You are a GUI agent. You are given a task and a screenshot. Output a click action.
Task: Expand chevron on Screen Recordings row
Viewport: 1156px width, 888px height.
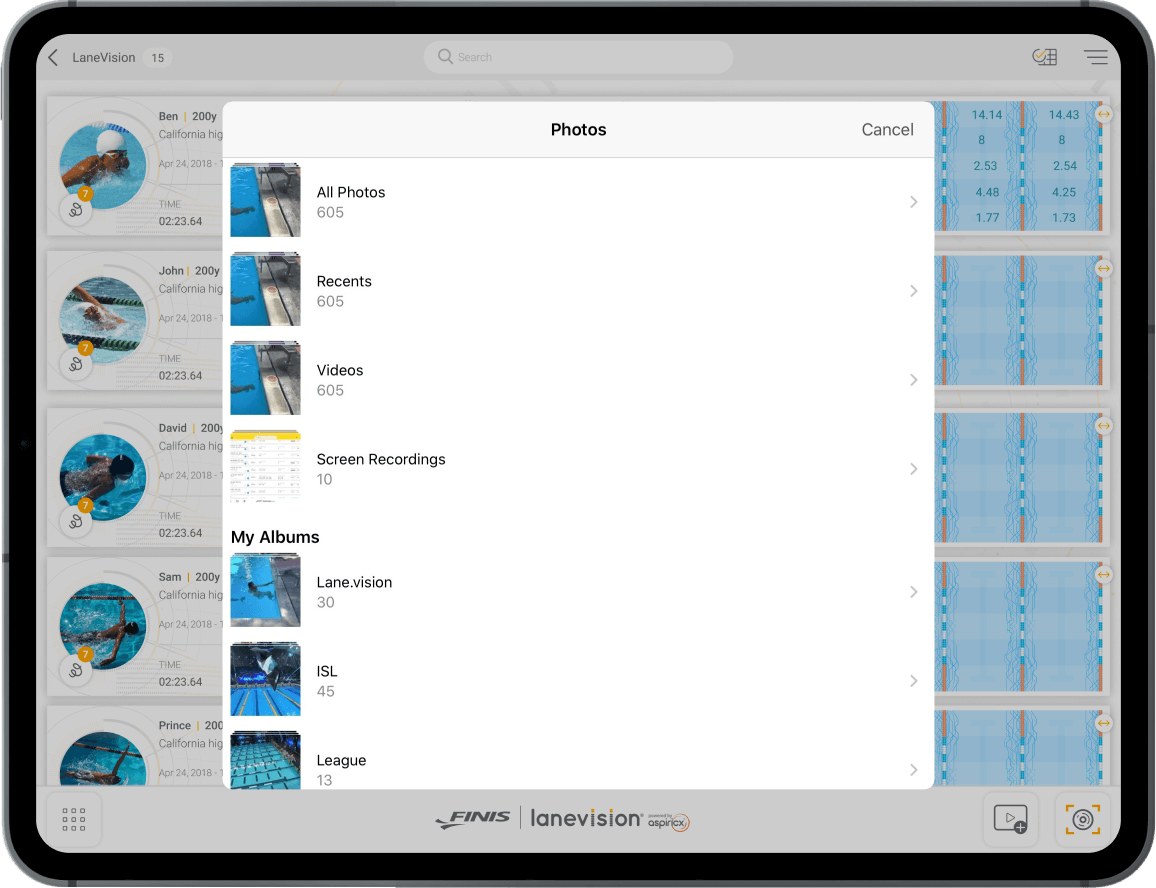(913, 469)
